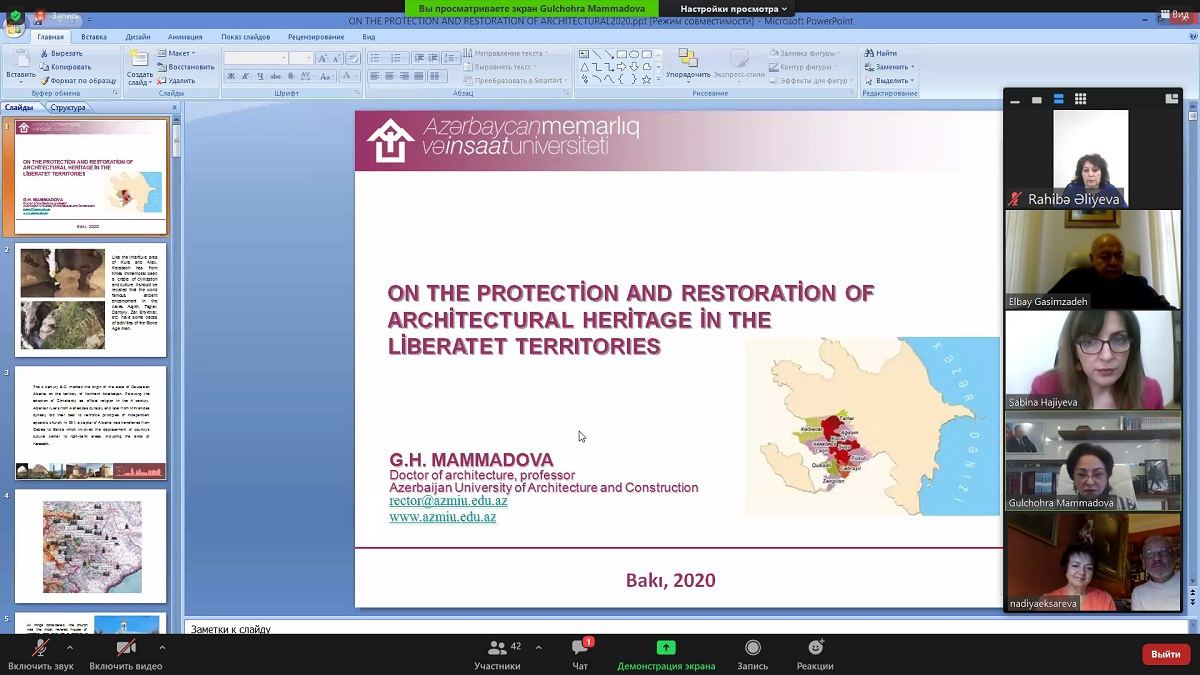Open the numbered list dropdown

coord(398,58)
